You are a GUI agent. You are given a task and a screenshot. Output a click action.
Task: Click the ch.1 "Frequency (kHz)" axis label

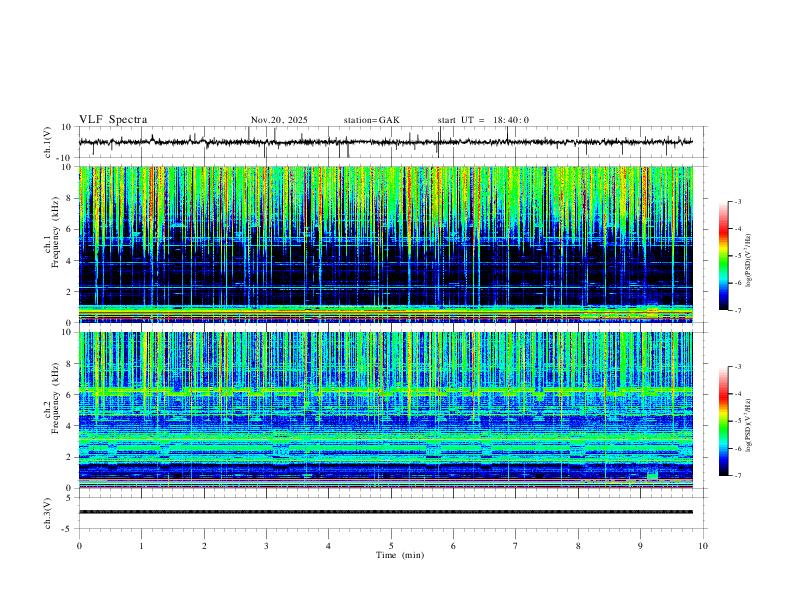tap(56, 233)
